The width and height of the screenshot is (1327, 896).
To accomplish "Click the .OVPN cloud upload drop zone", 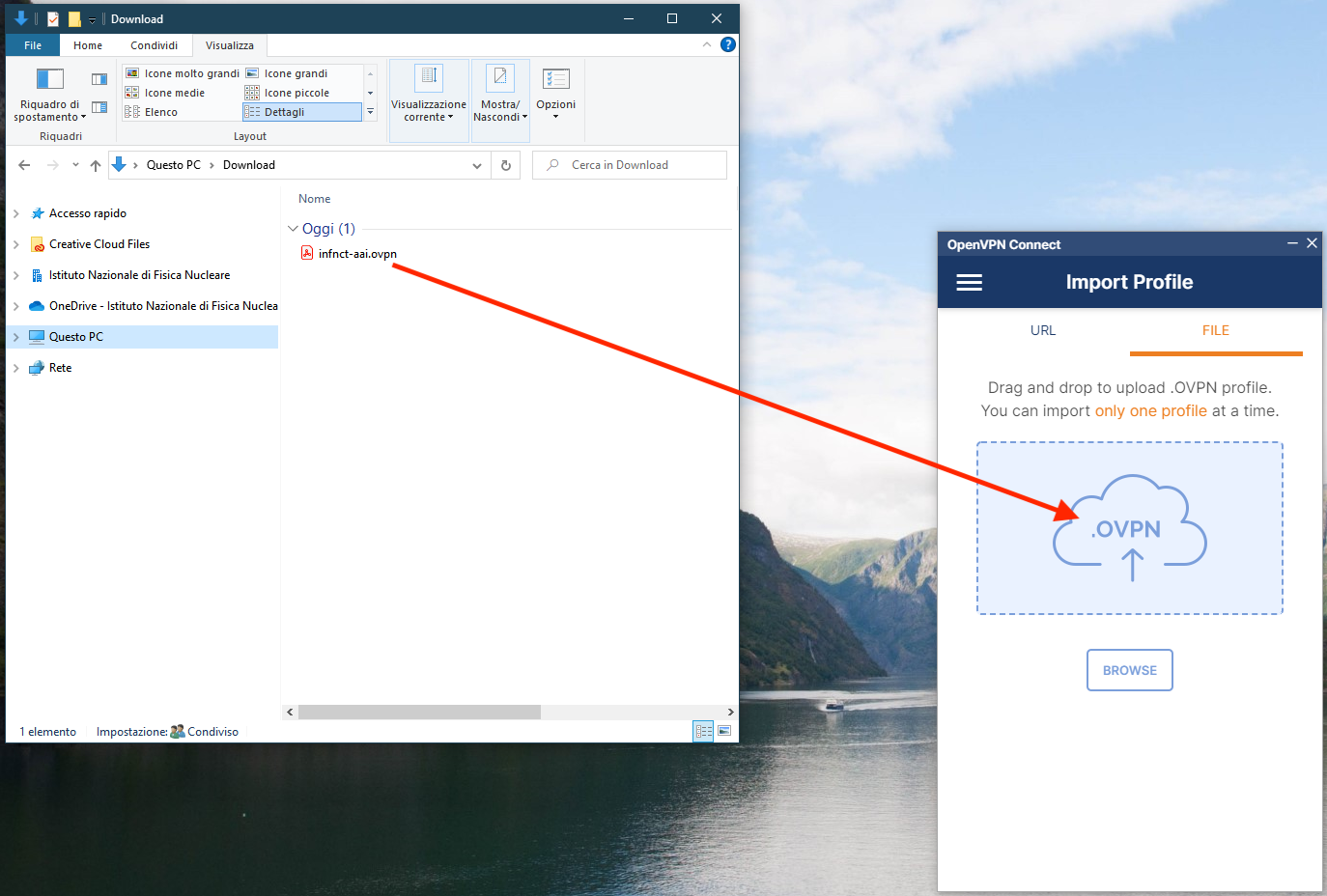I will (1130, 528).
